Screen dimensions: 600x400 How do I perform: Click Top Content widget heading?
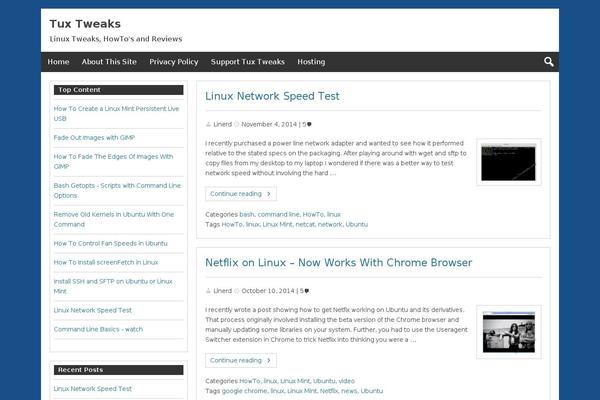(119, 90)
